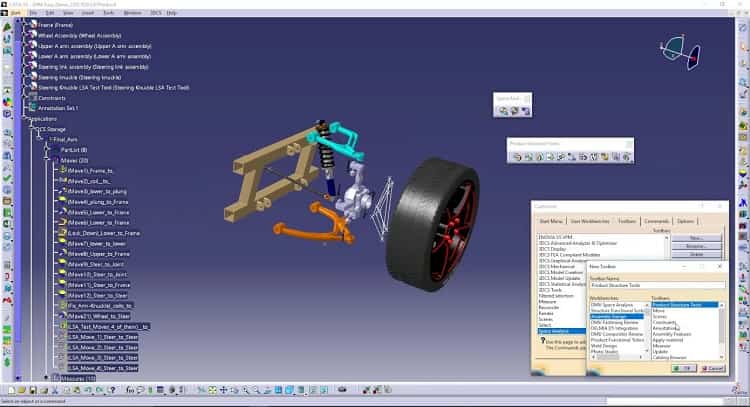Click the Toolbar Name input field

tap(657, 285)
